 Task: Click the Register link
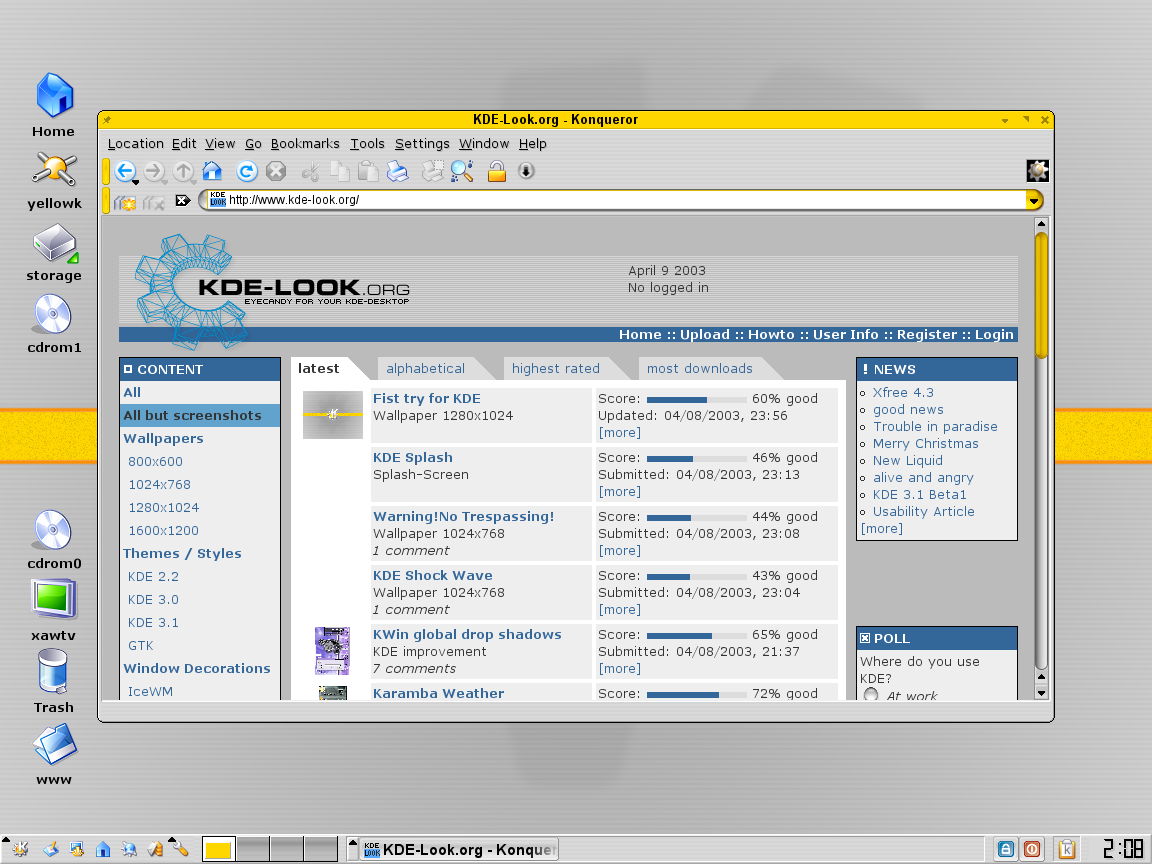pyautogui.click(x=926, y=334)
